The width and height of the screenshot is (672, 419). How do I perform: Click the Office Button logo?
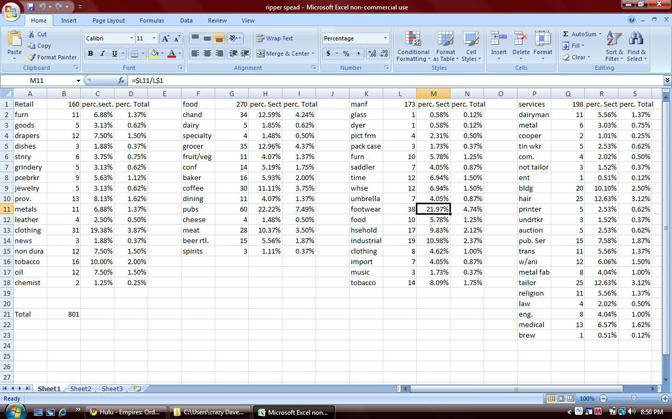coord(11,10)
